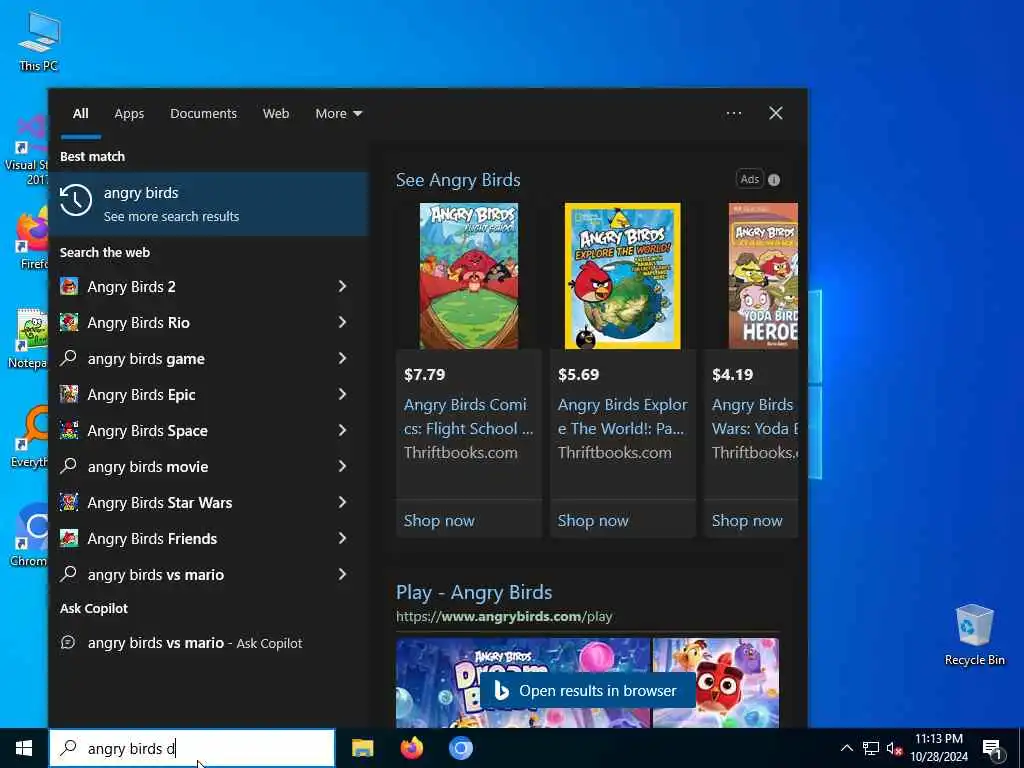The image size is (1024, 768).
Task: Select angry birds best match result
Action: [208, 204]
